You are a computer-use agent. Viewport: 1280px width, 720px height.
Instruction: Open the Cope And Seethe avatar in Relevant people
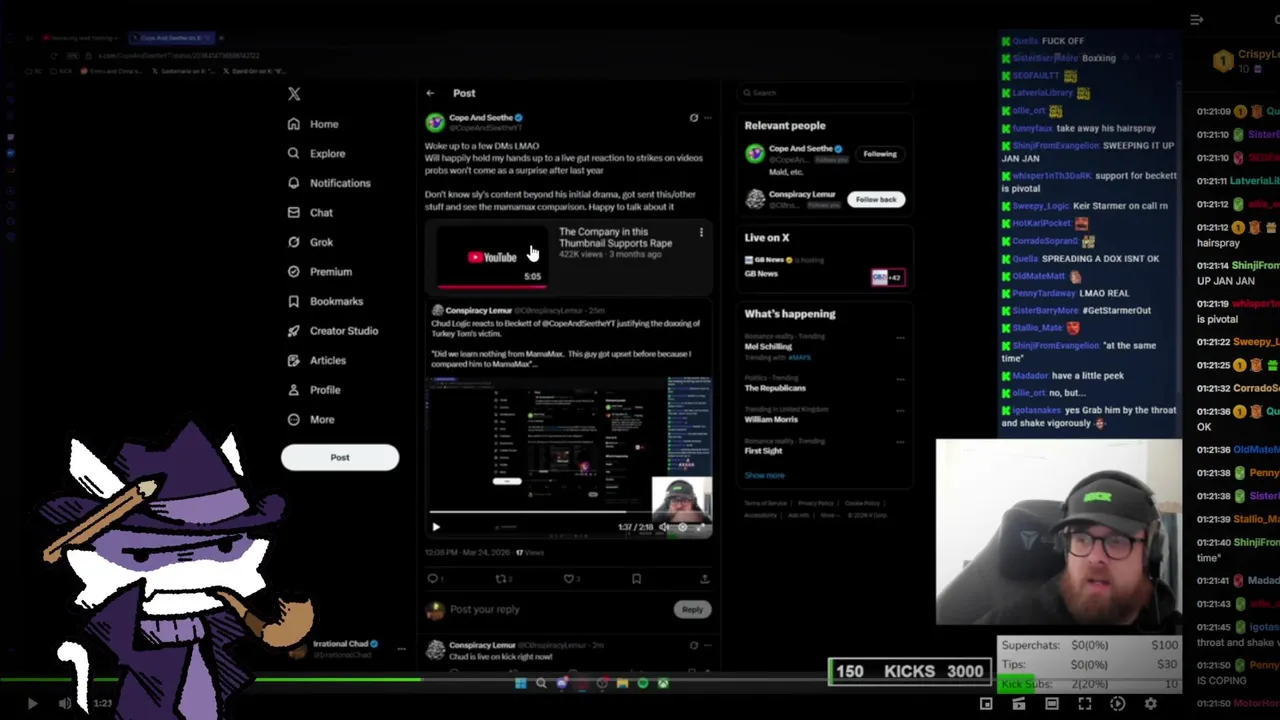click(x=755, y=153)
